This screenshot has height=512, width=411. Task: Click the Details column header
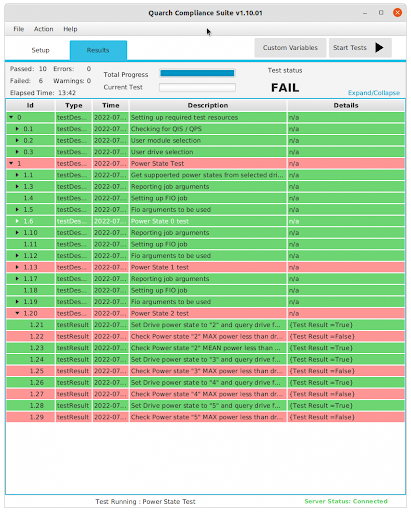click(346, 105)
